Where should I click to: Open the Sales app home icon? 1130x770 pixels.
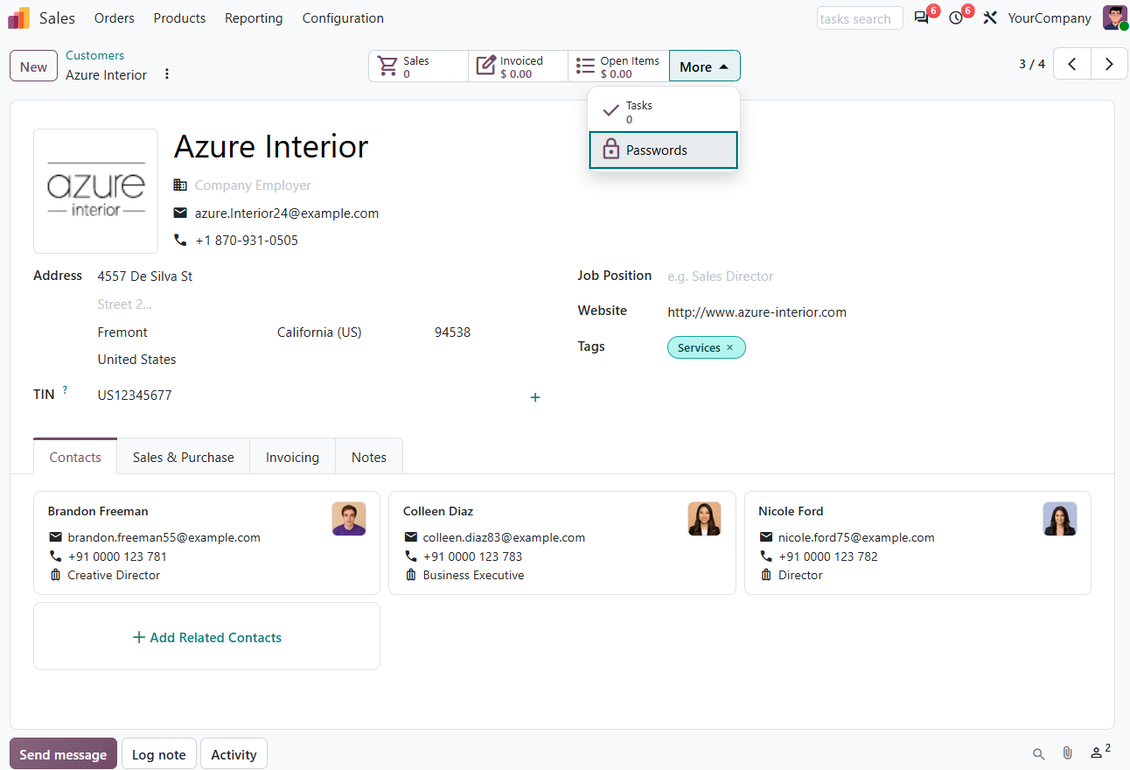coord(19,18)
